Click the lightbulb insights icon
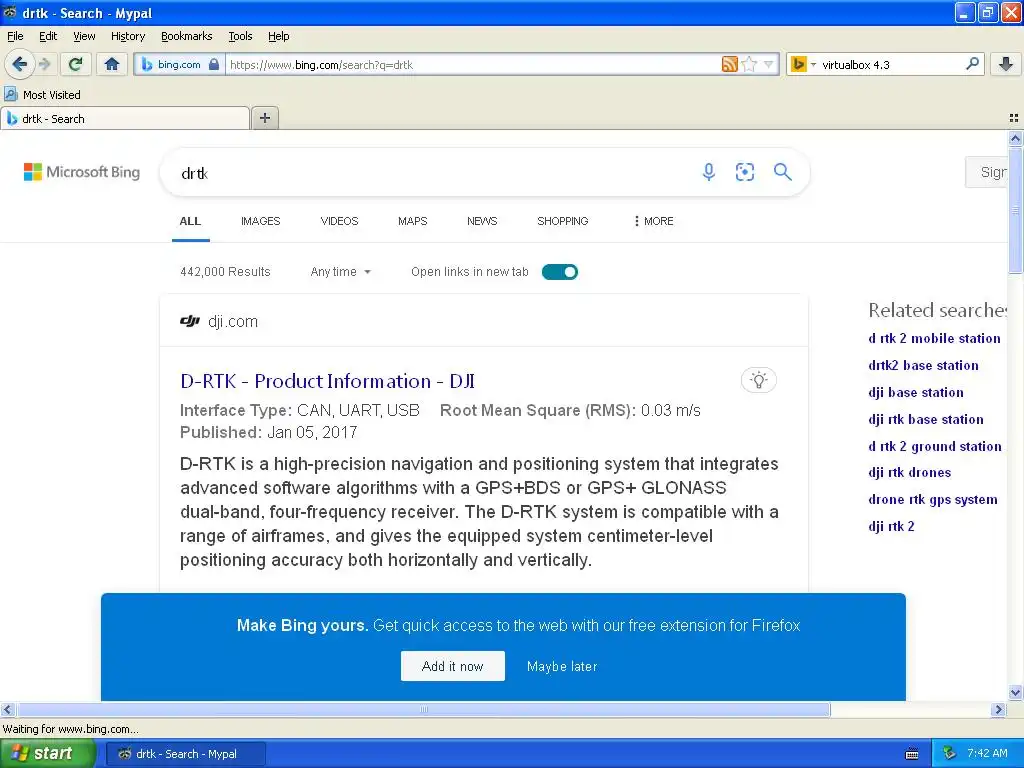Image resolution: width=1024 pixels, height=768 pixels. point(758,380)
